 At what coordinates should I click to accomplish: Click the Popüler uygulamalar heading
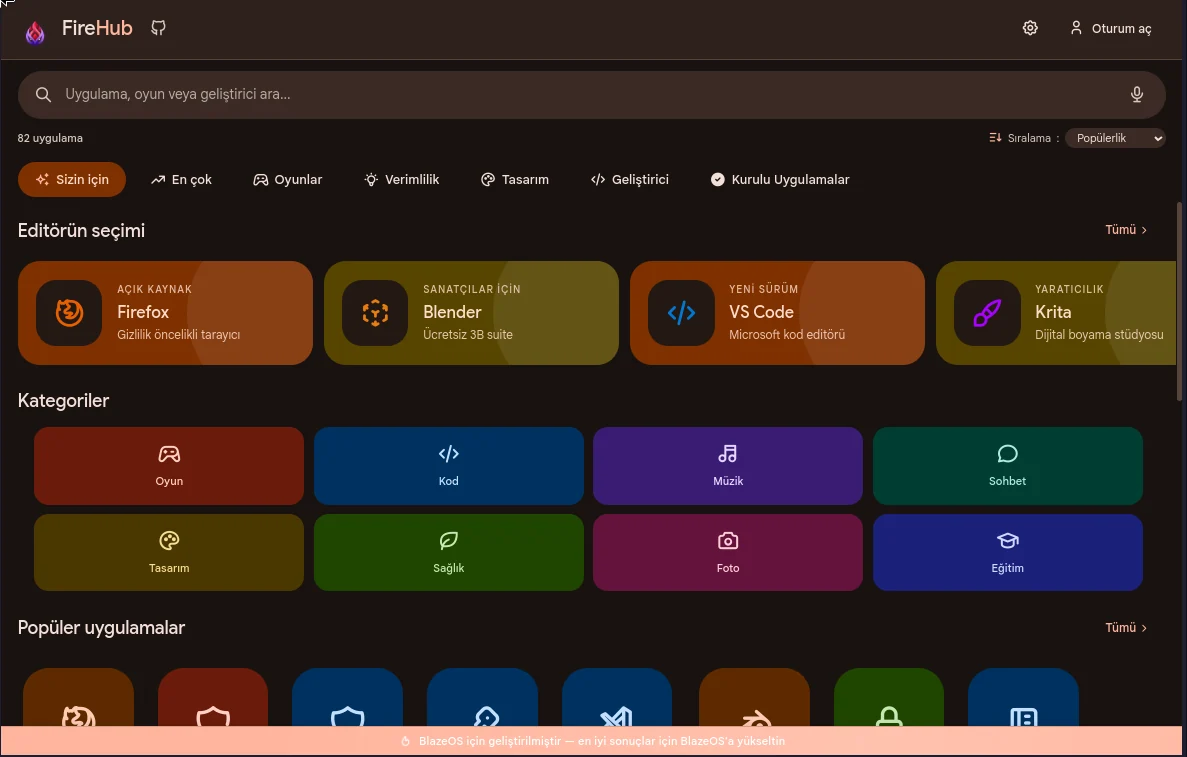pos(101,628)
